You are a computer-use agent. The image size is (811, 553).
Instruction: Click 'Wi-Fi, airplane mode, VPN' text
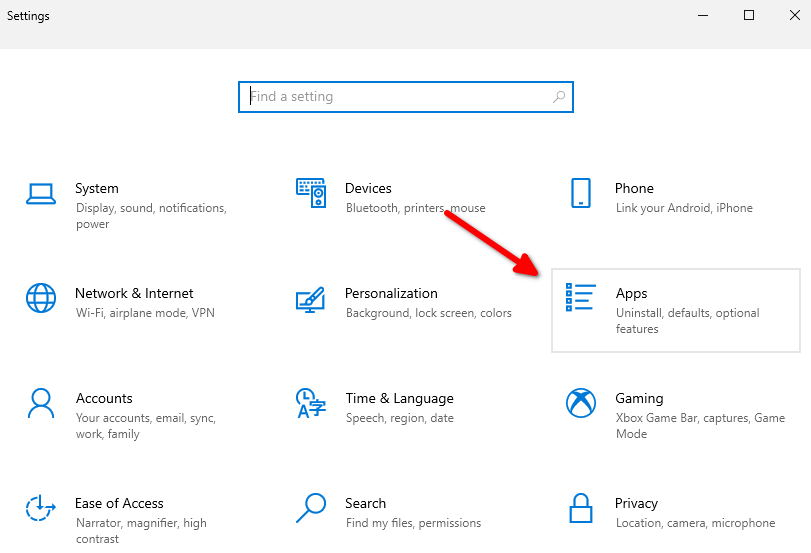145,313
